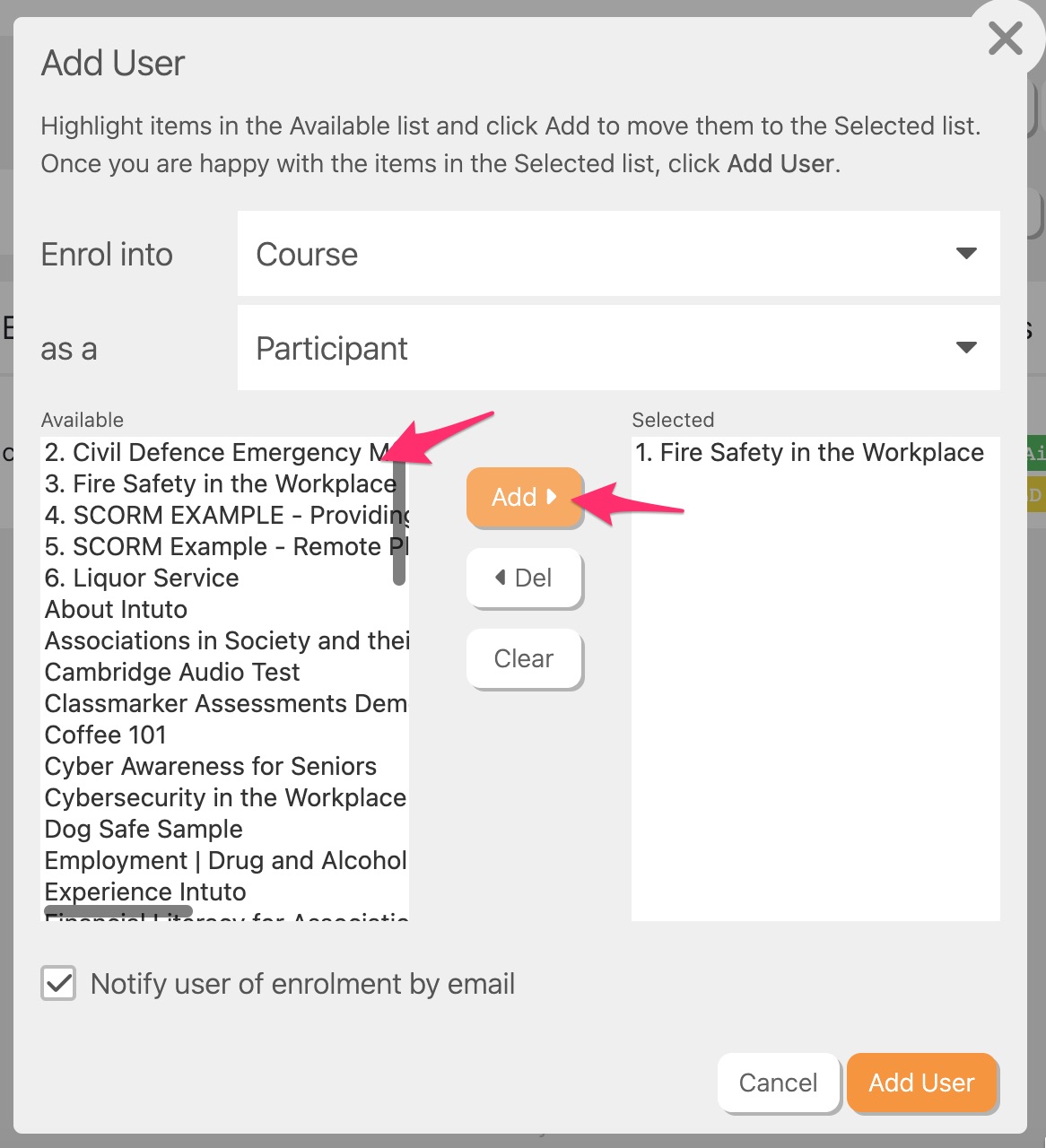Choose the Liquor Service course
The image size is (1046, 1148).
(x=142, y=578)
